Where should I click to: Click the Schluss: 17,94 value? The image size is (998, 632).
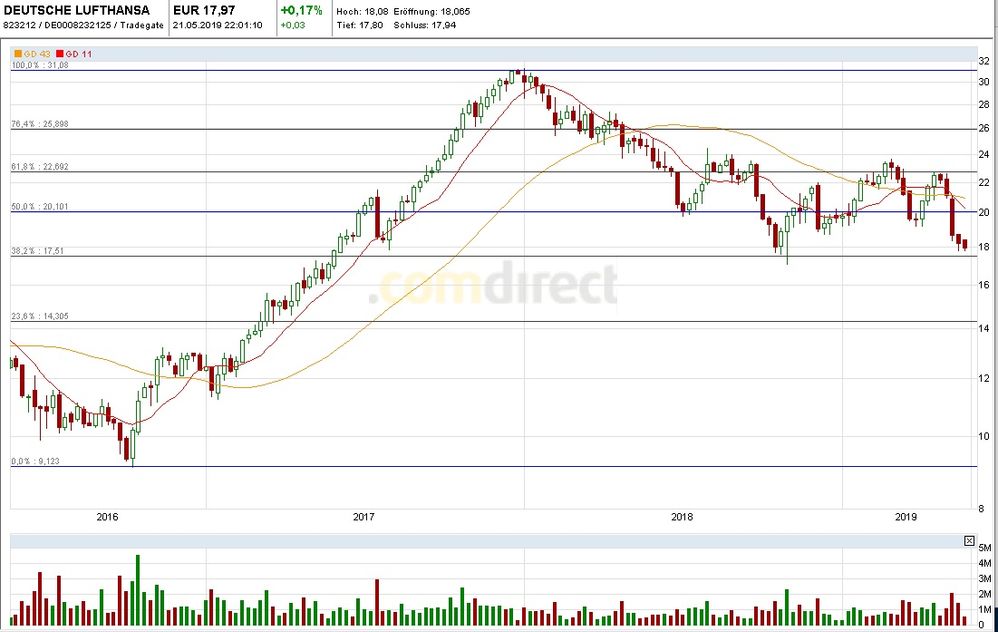425,25
